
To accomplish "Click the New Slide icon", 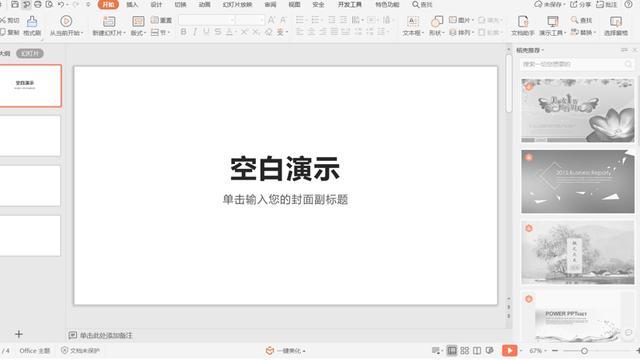I will (x=109, y=21).
